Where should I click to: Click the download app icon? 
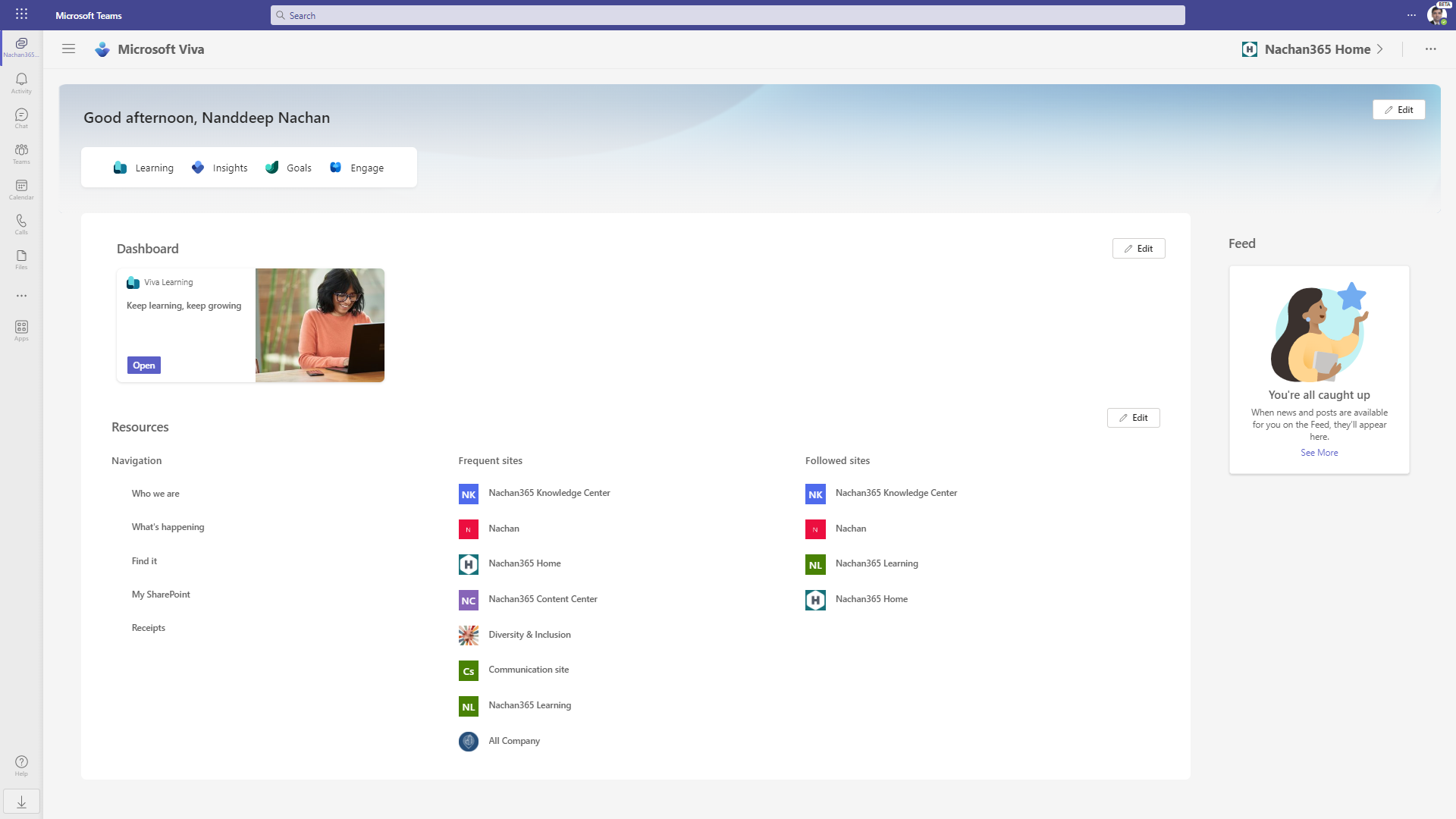click(x=21, y=802)
